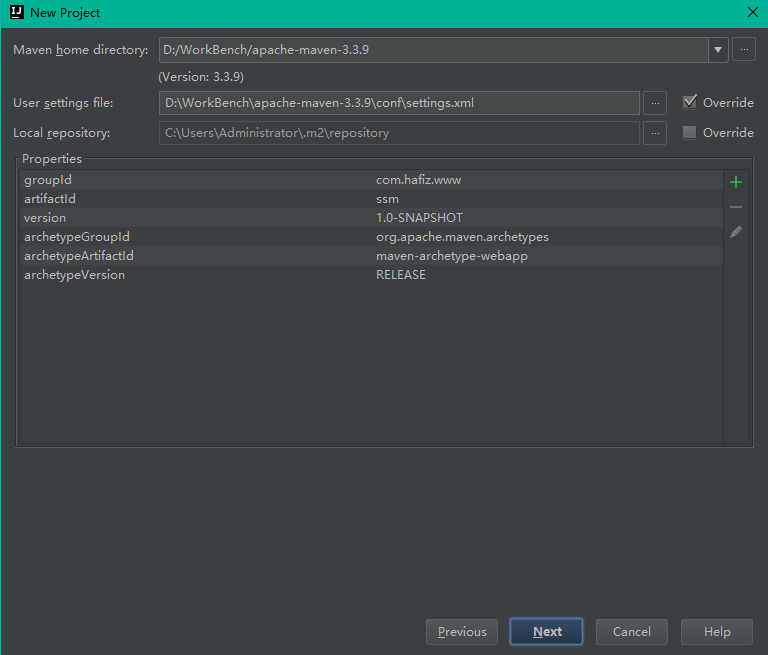Click the Local repository path field
This screenshot has width=768, height=655.
(x=399, y=133)
